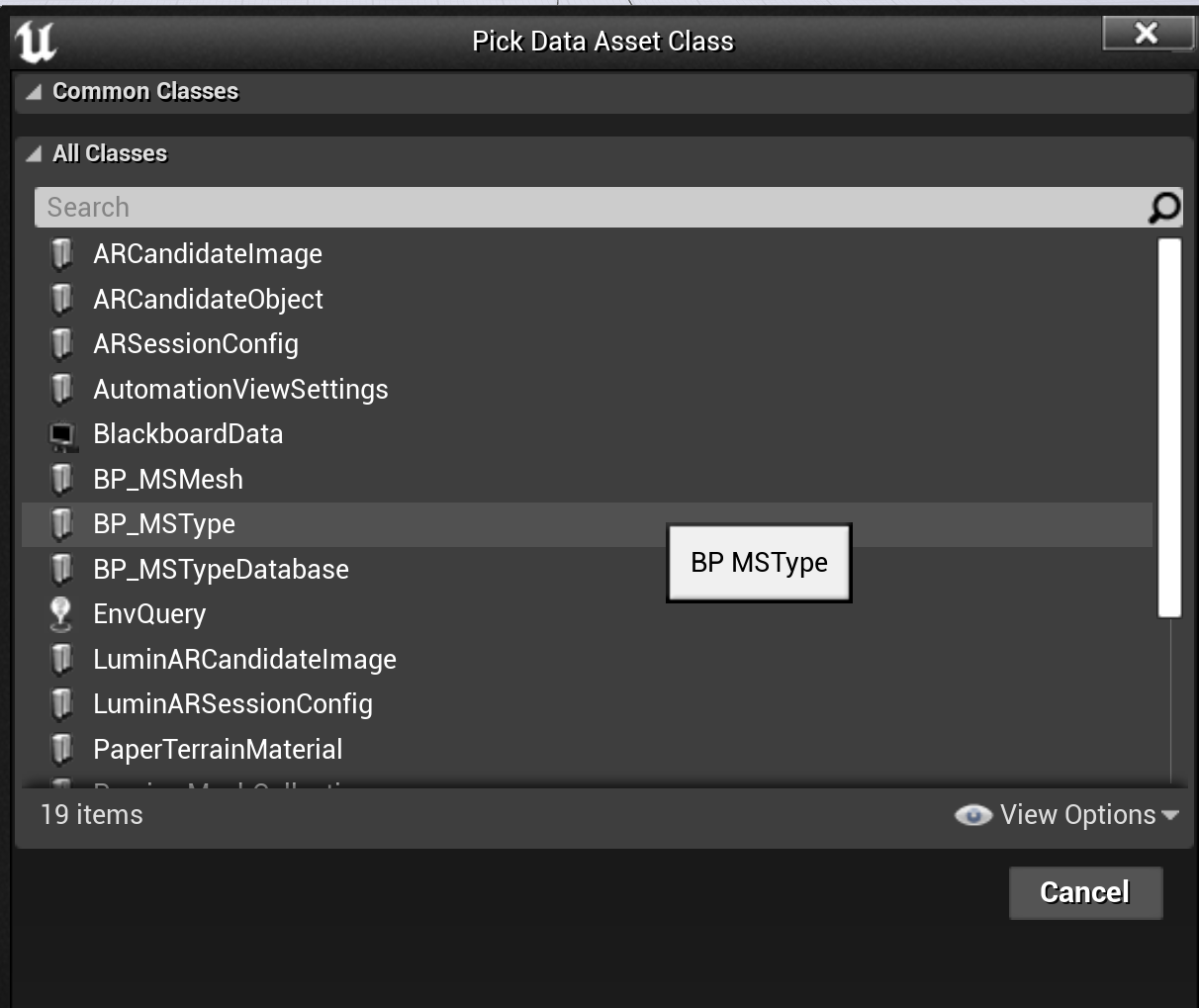Click the ARCandidateImage class icon
Image resolution: width=1199 pixels, height=1008 pixels.
61,254
